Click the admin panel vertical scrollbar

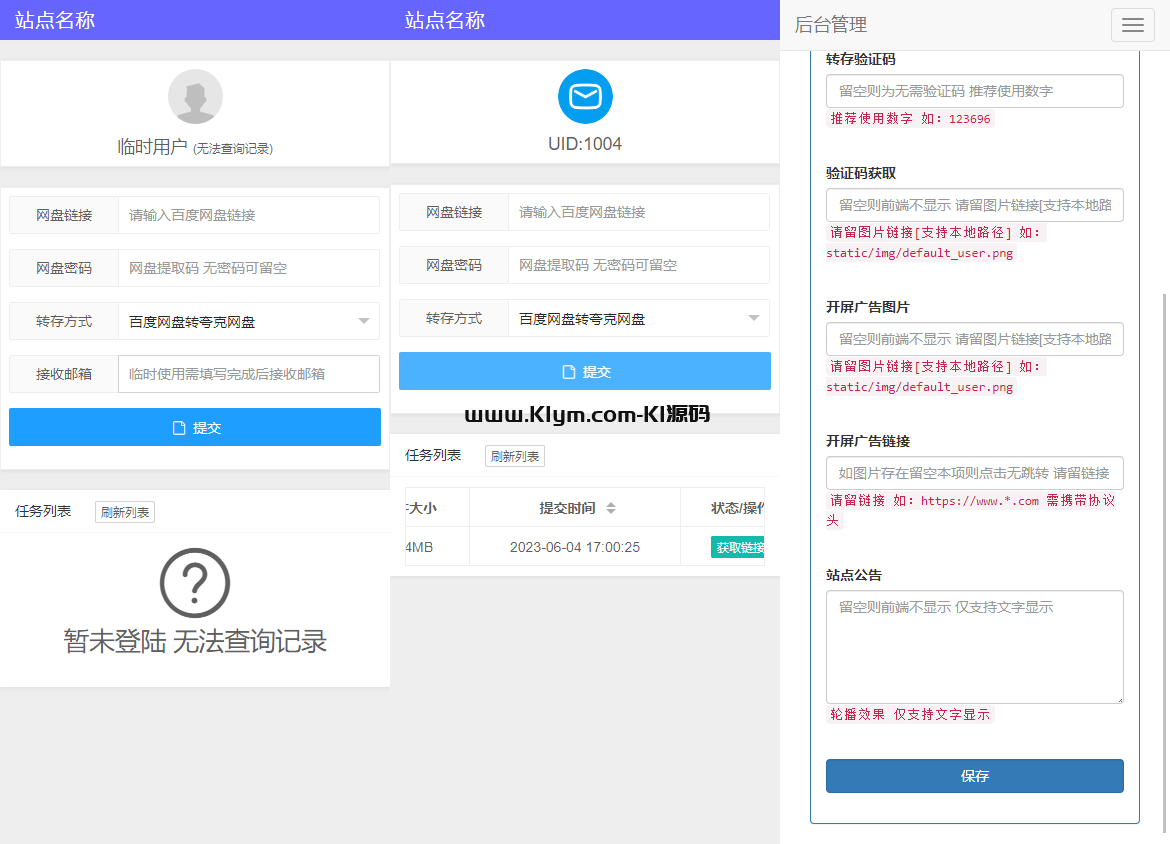tap(1164, 560)
